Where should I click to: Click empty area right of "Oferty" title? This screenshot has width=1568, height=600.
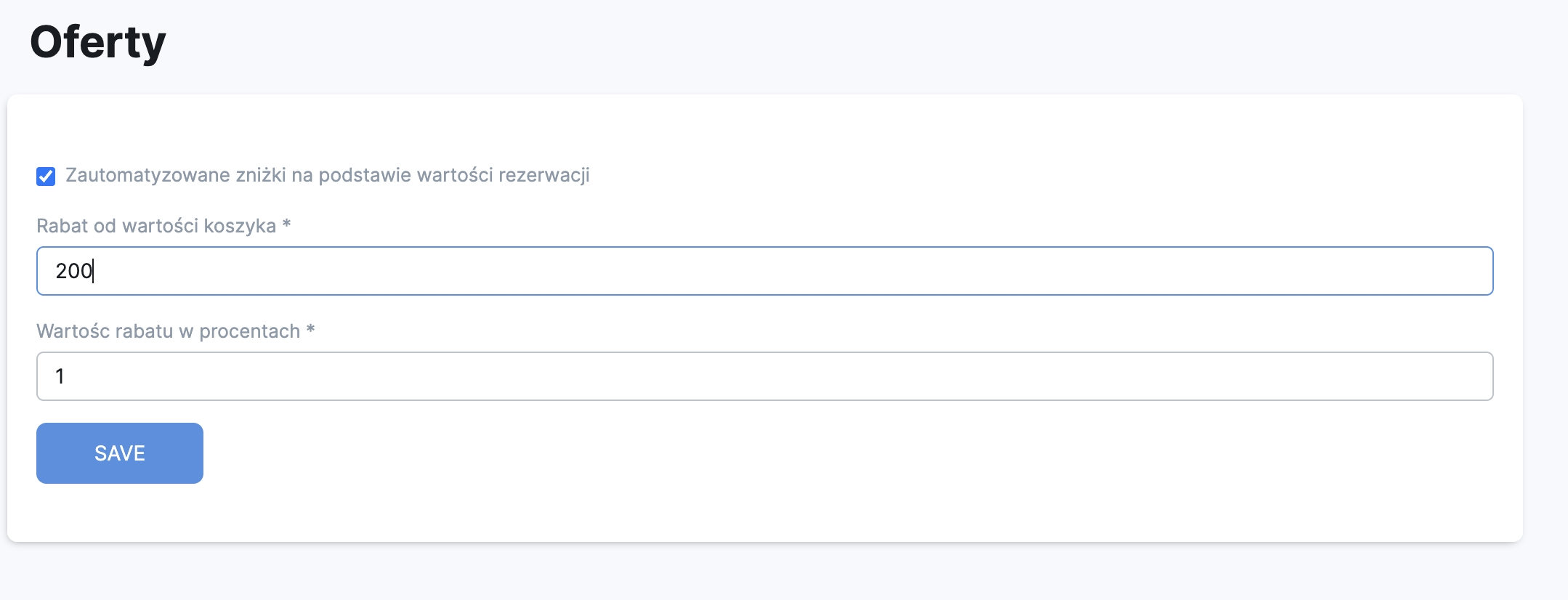(799, 42)
